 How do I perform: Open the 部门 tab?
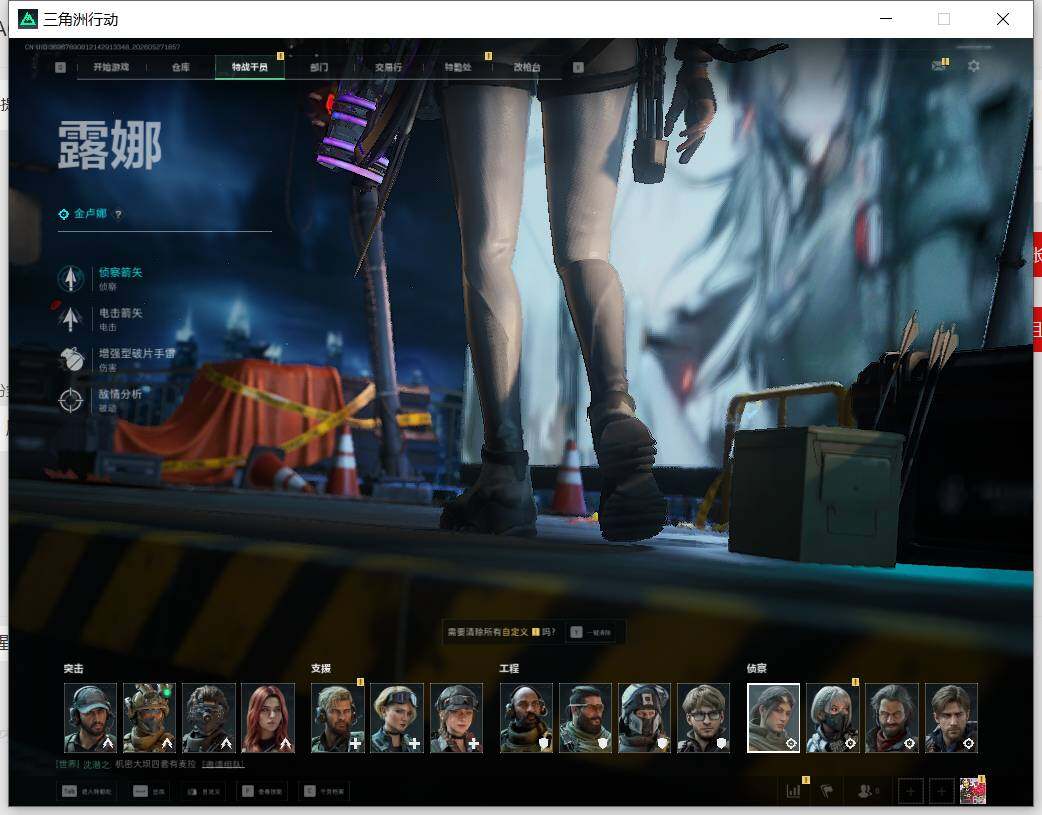point(319,67)
